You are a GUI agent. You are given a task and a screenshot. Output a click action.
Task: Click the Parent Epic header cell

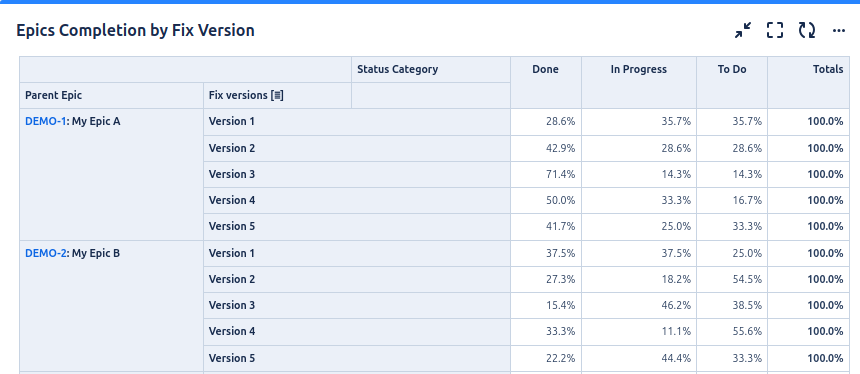pos(112,95)
